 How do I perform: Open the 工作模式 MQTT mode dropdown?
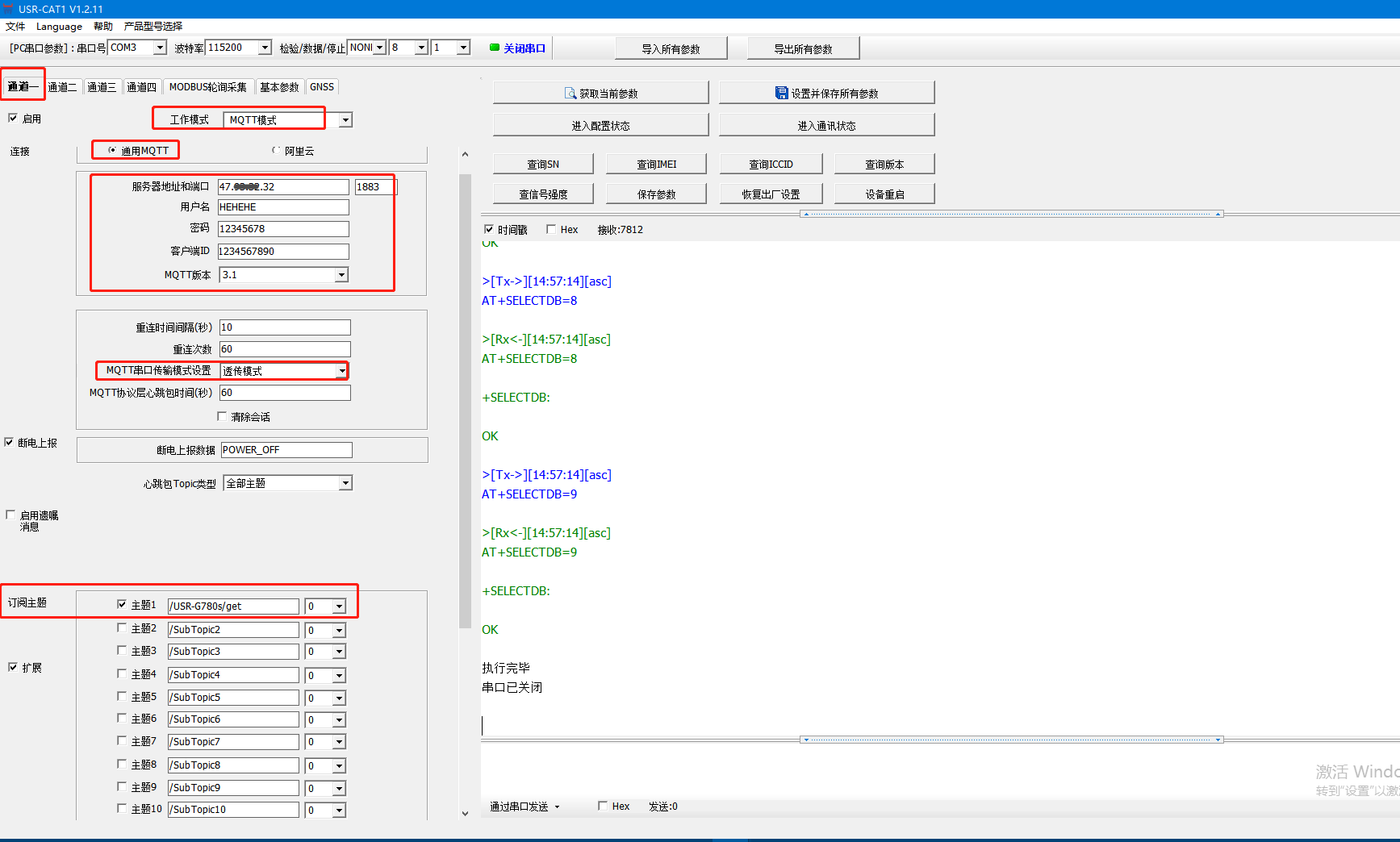[345, 120]
